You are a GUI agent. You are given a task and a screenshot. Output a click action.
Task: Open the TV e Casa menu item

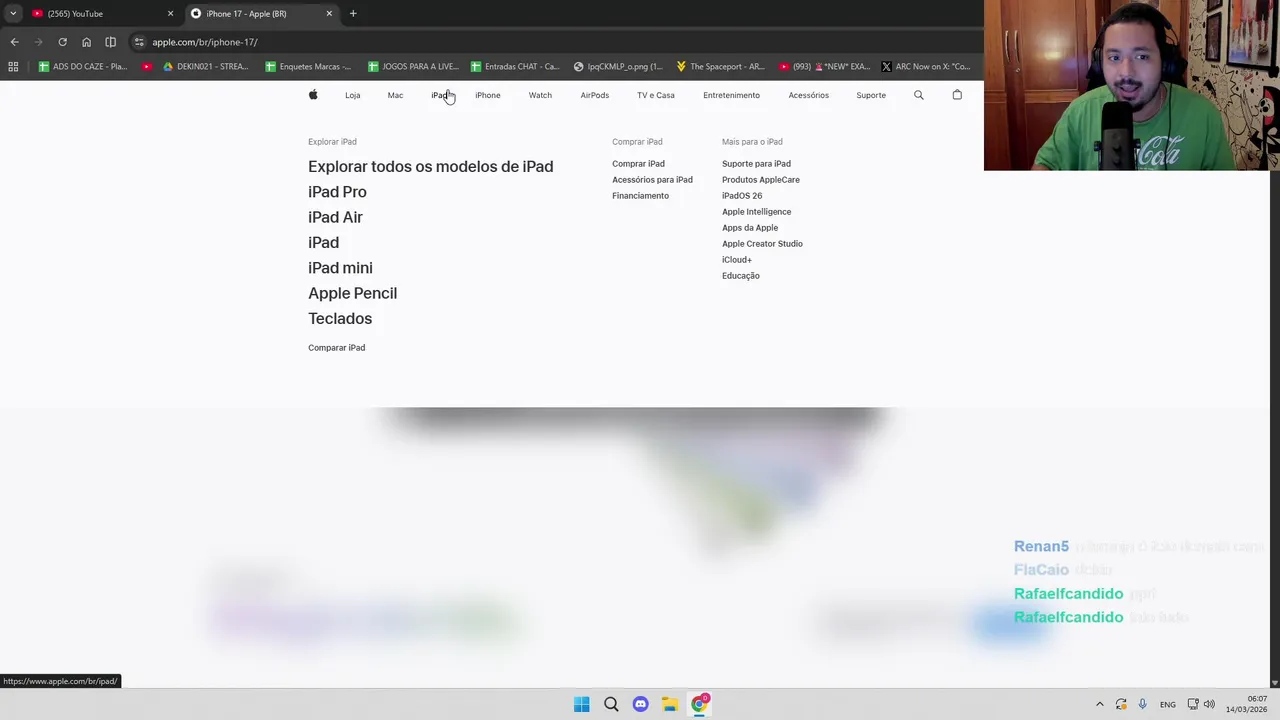tap(656, 95)
